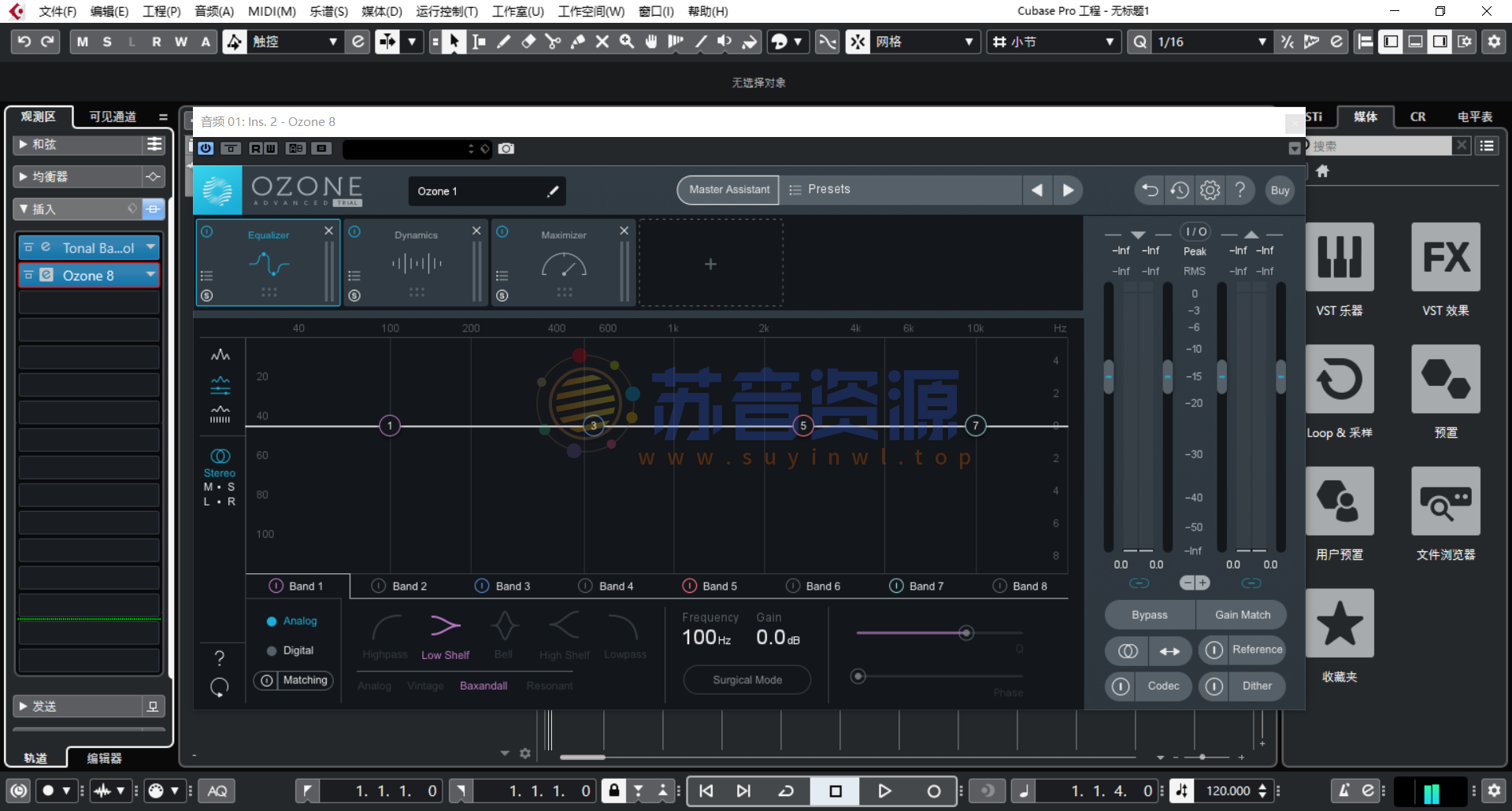Viewport: 1512px width, 811px height.
Task: Open VST 乐器 media tile
Action: pyautogui.click(x=1340, y=257)
